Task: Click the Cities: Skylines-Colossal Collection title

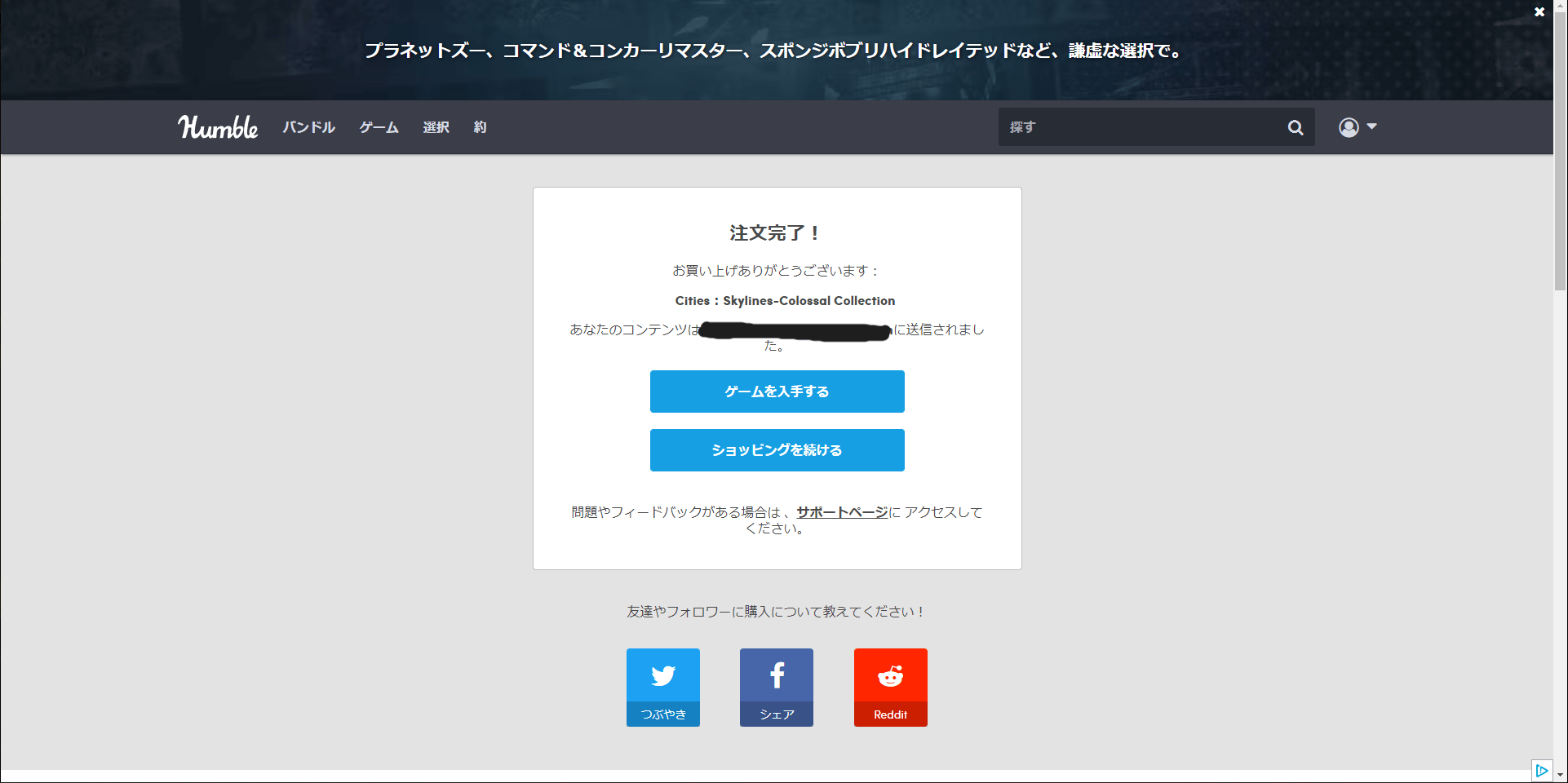Action: pos(785,301)
